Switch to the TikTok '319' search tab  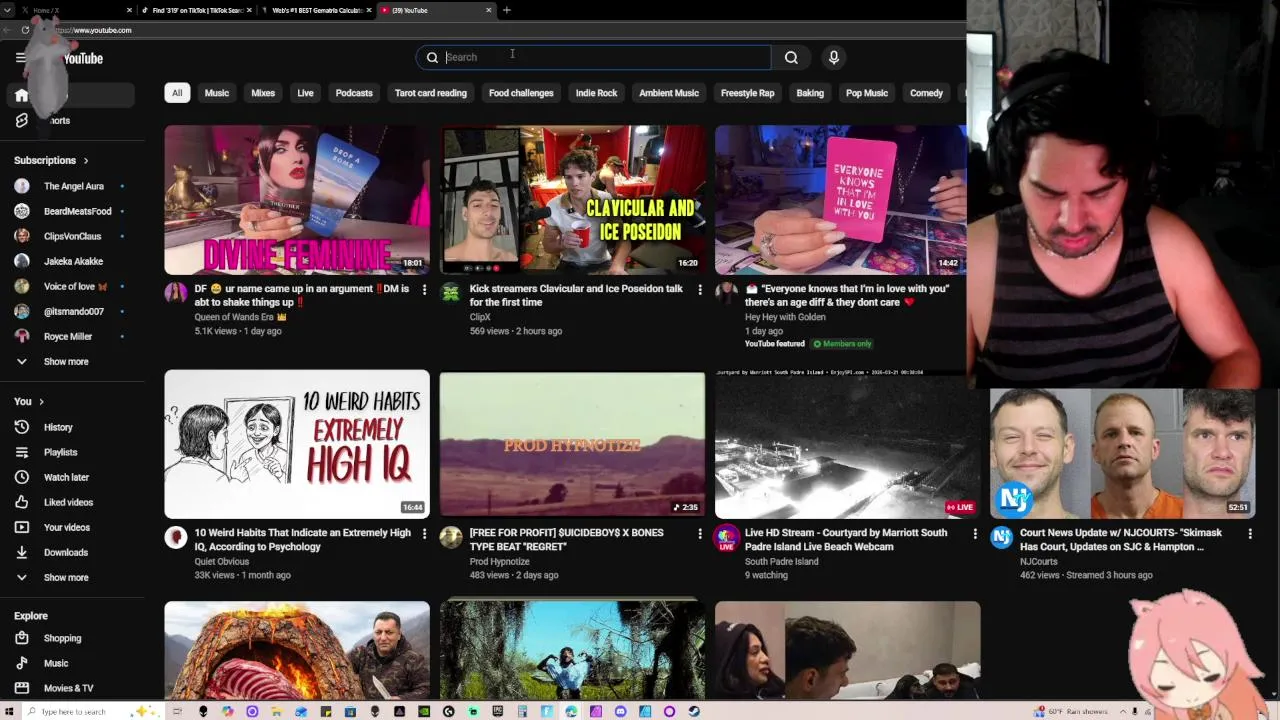pyautogui.click(x=197, y=10)
